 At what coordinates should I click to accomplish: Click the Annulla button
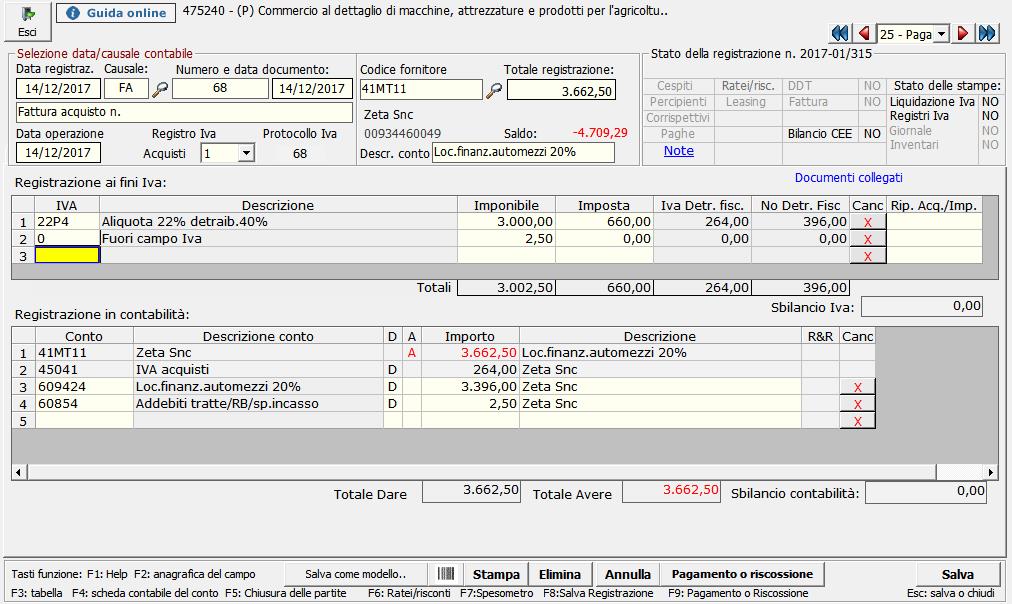pyautogui.click(x=627, y=574)
